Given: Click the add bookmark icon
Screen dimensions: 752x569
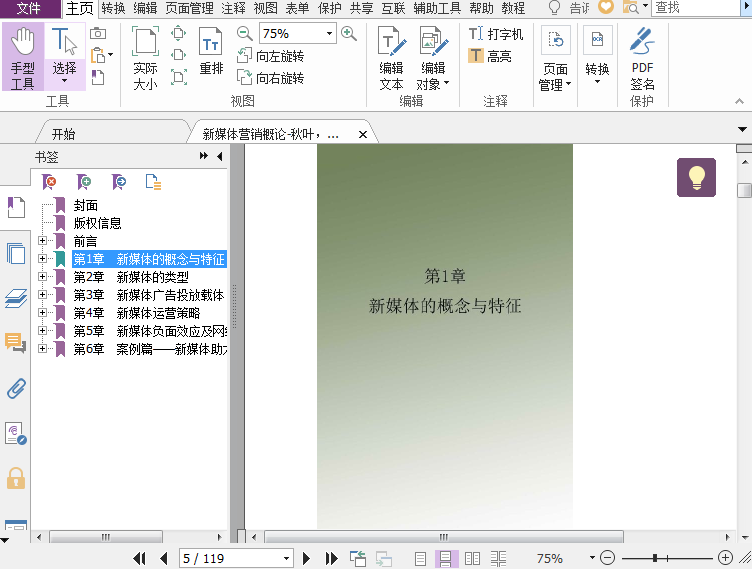Looking at the screenshot, I should click(84, 182).
